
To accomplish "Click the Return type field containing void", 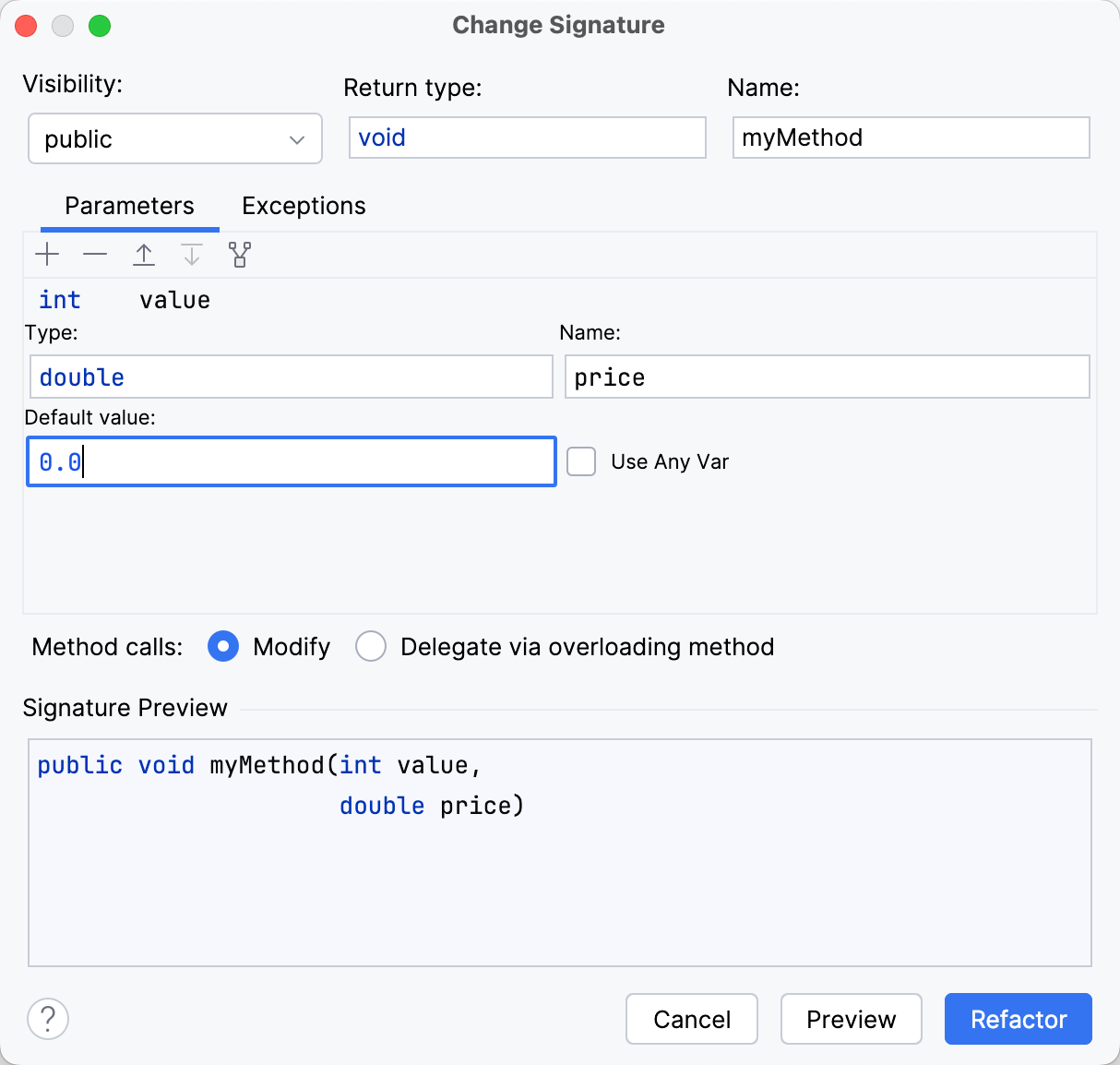I will pos(527,137).
